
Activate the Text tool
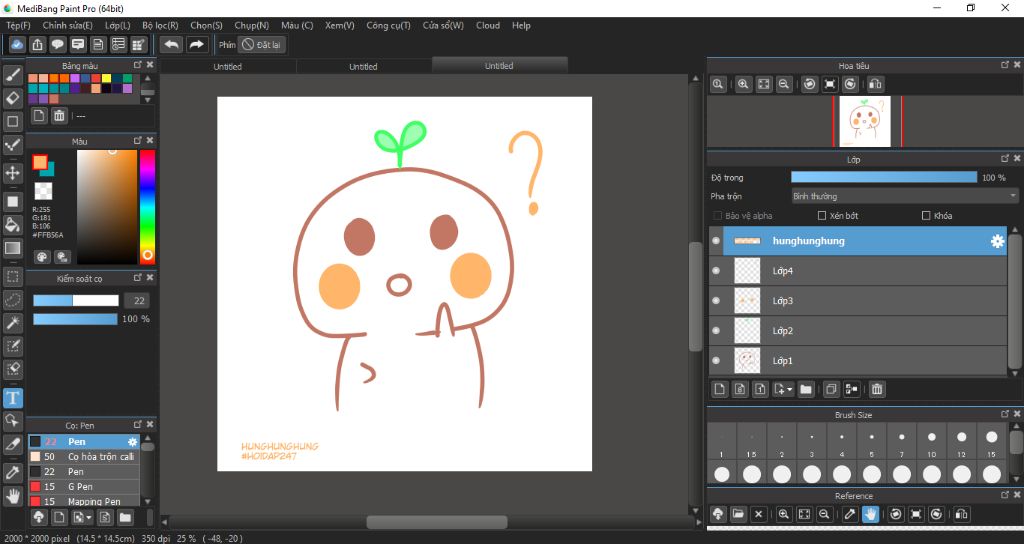[x=12, y=398]
